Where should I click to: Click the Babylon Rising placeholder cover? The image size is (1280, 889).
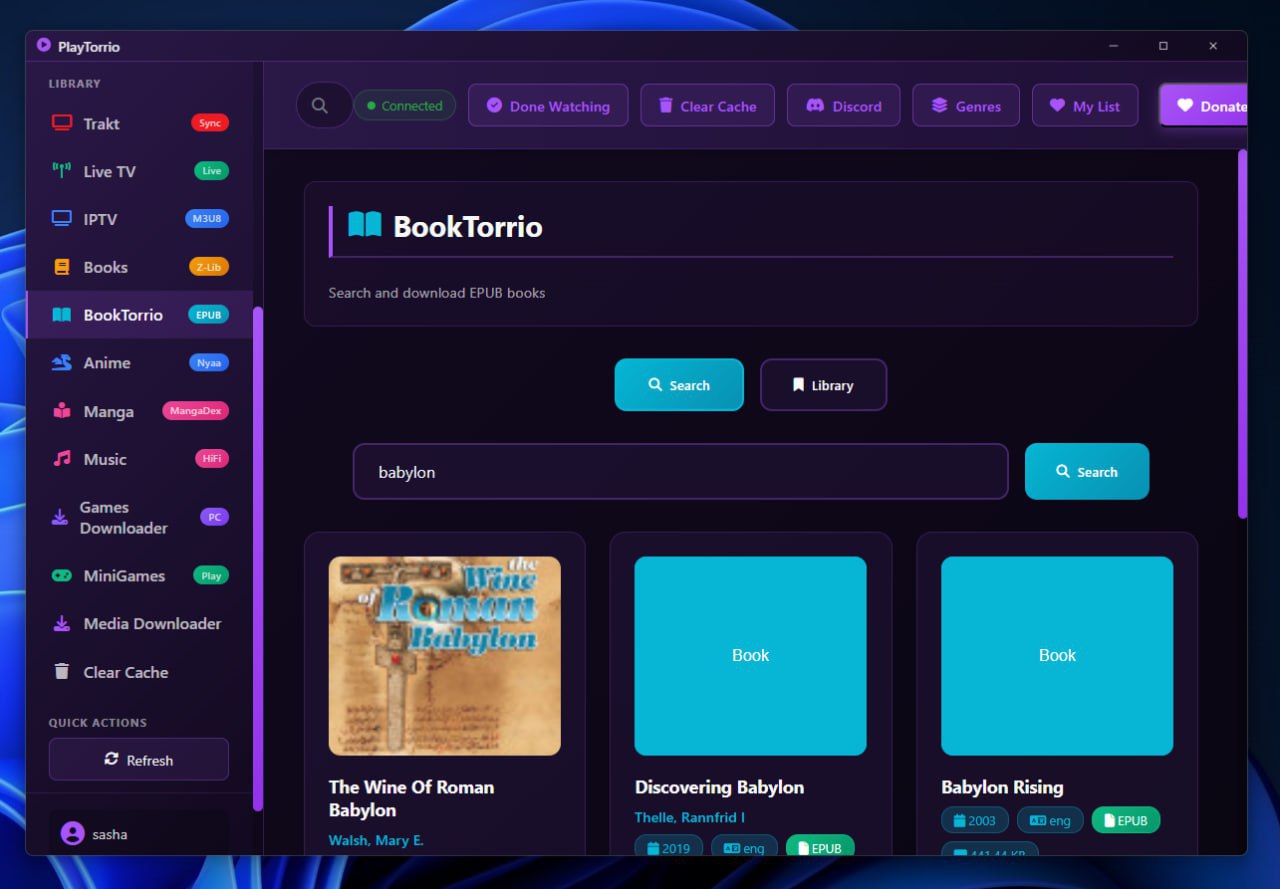pyautogui.click(x=1057, y=656)
